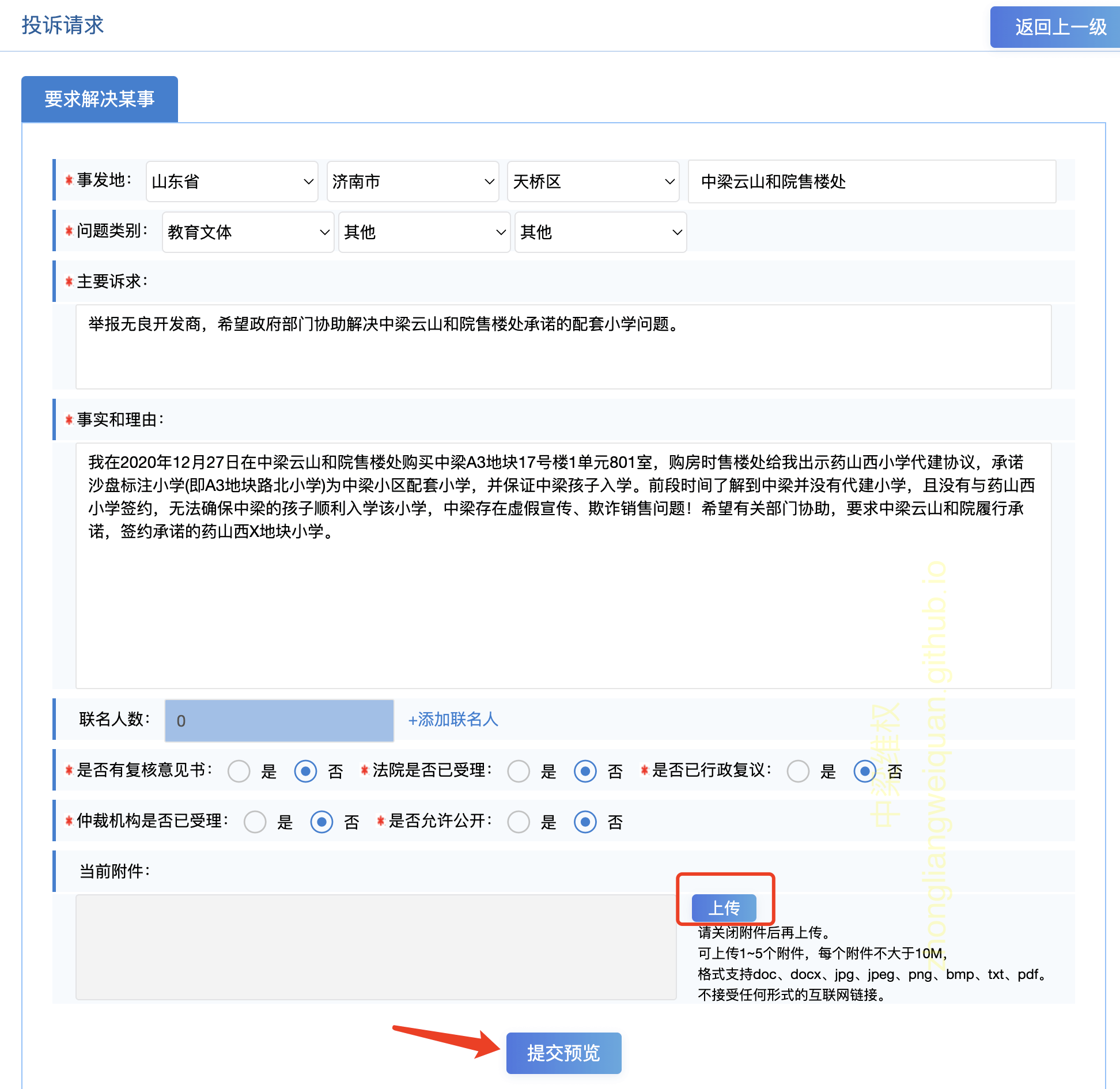Select 是 for 仲裁机构是否已受理

[x=255, y=822]
